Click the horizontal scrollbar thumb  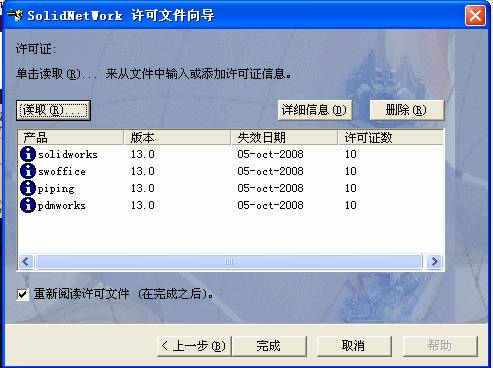(x=229, y=262)
